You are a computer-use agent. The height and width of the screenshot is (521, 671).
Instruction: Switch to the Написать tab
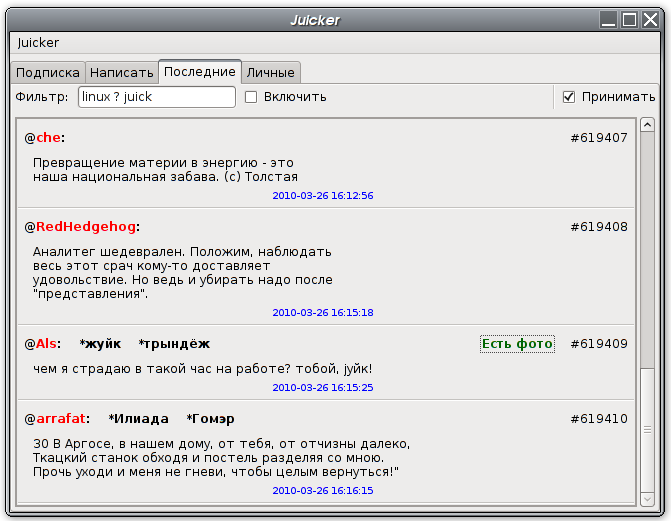click(121, 73)
